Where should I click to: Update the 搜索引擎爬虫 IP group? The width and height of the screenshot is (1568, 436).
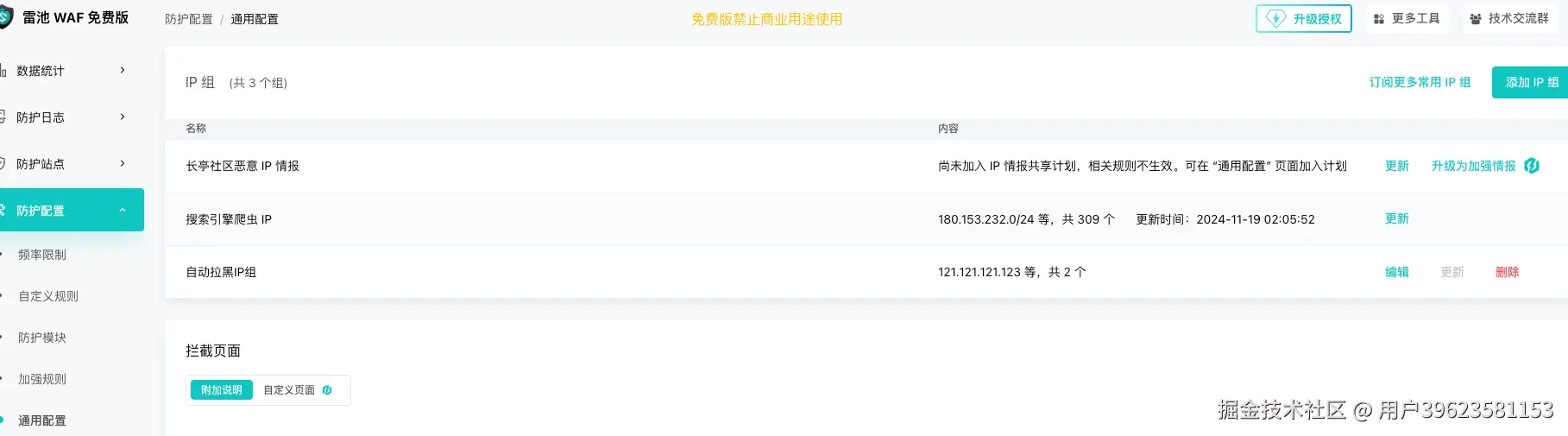click(1396, 218)
